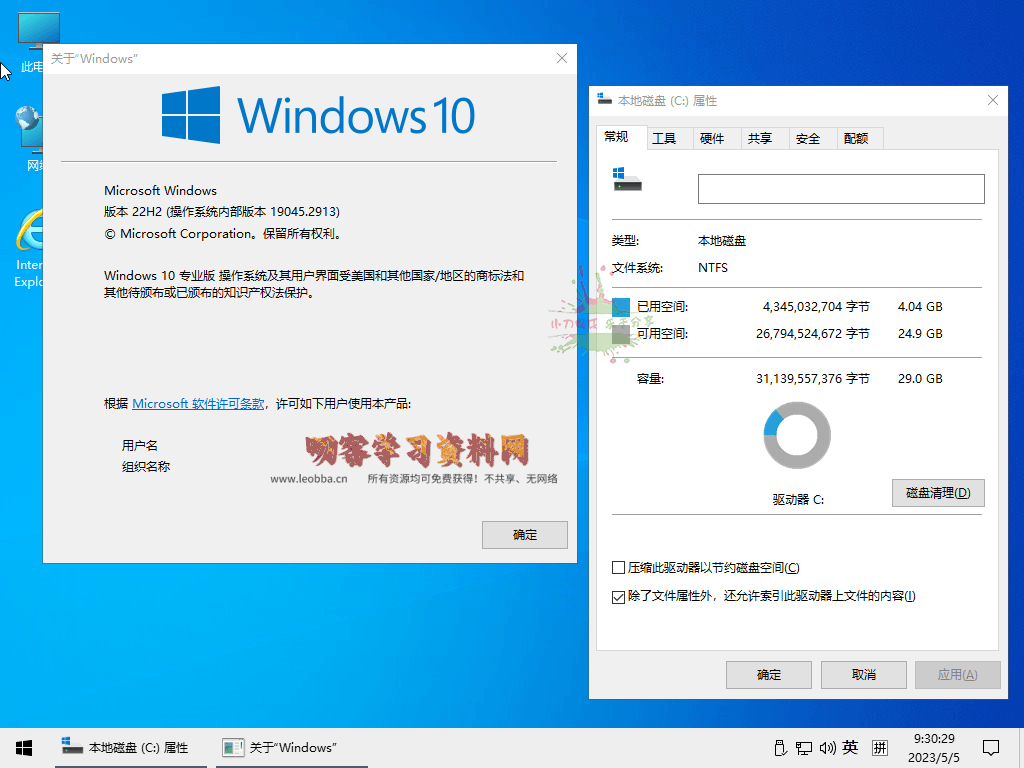
Task: Uncheck the allow file indexing checkbox
Action: pos(617,597)
